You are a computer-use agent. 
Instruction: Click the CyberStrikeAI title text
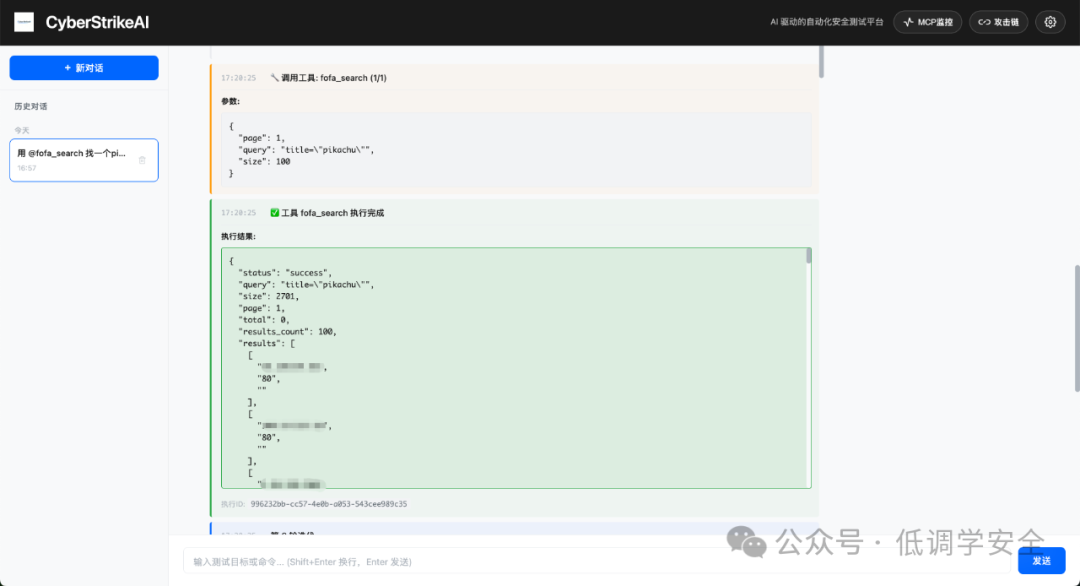97,22
